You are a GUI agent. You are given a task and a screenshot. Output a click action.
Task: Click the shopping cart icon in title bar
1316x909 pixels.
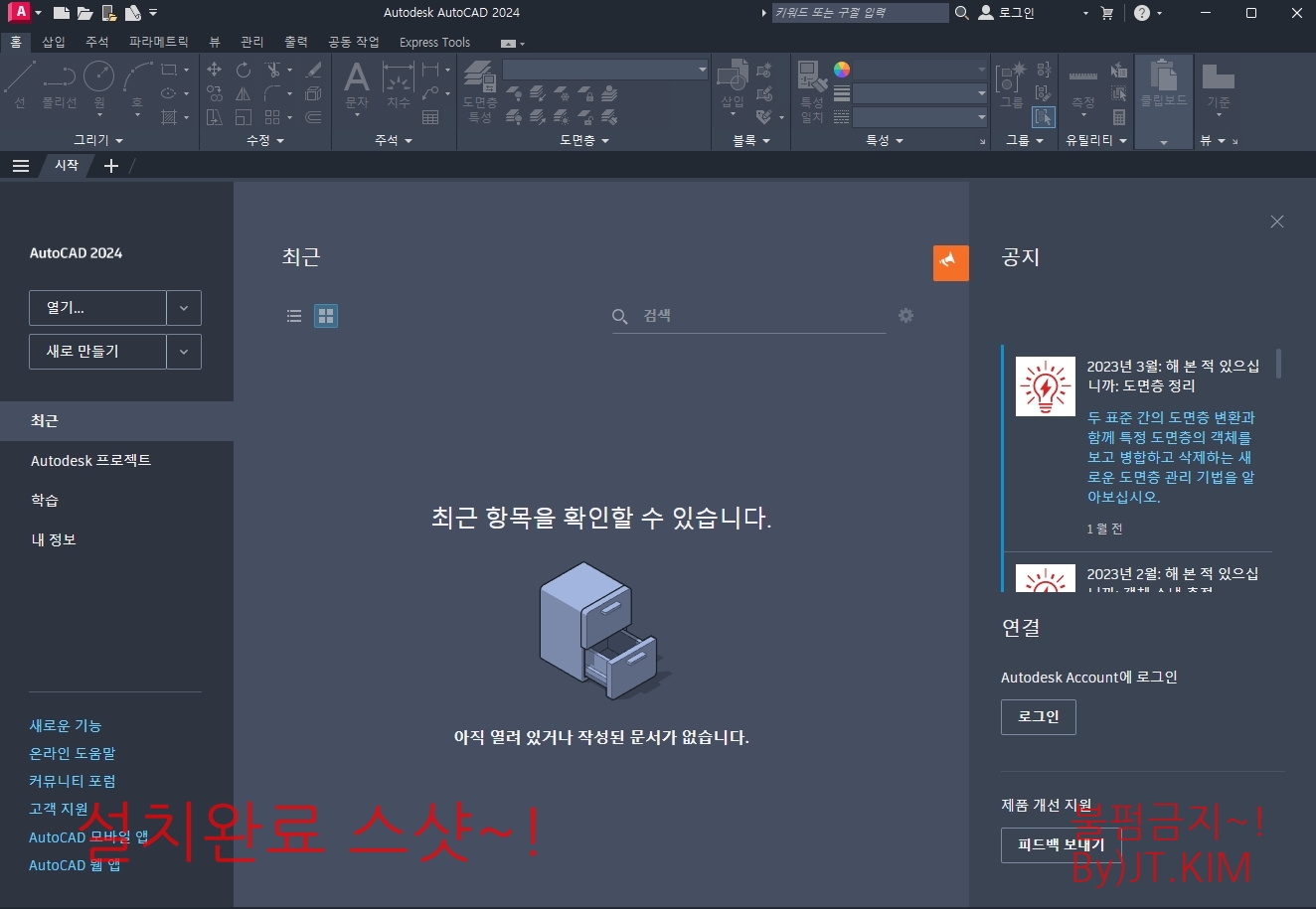click(1107, 13)
